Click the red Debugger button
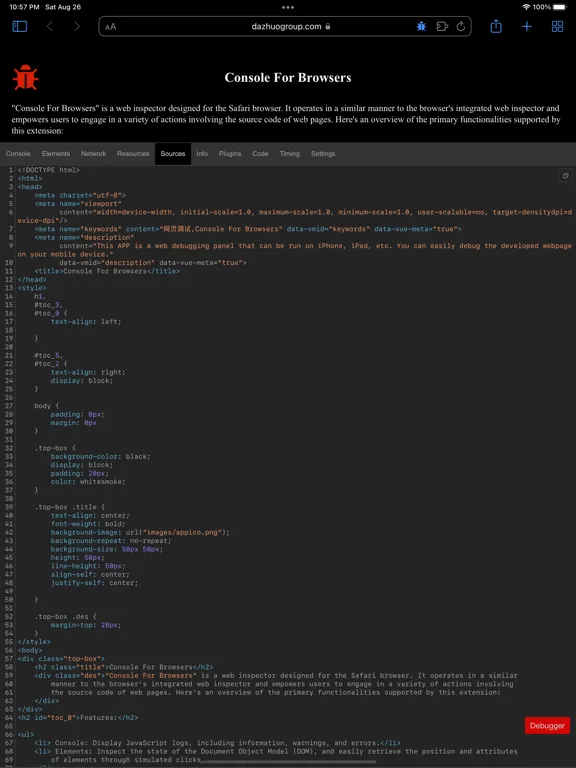 (547, 726)
